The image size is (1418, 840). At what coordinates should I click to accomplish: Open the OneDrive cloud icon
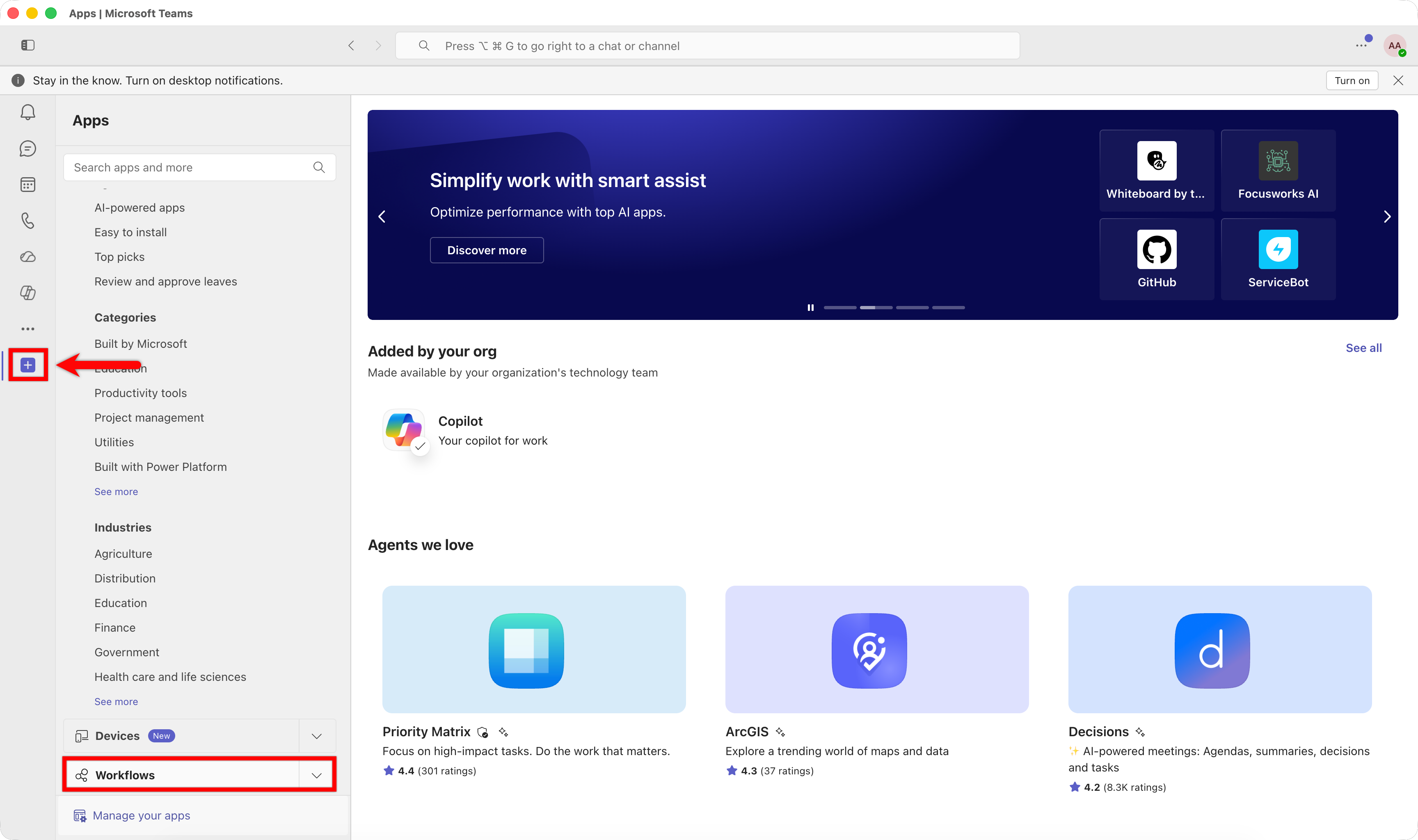(28, 257)
